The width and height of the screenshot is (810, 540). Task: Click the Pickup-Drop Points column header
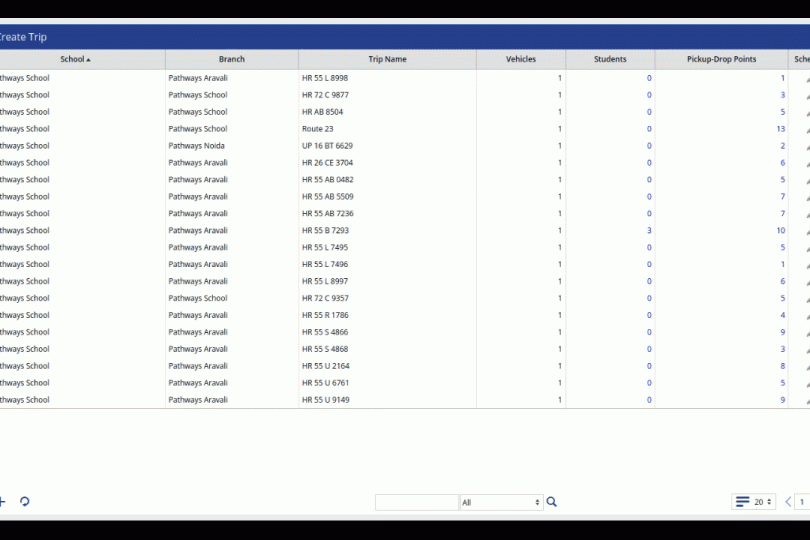pos(721,59)
